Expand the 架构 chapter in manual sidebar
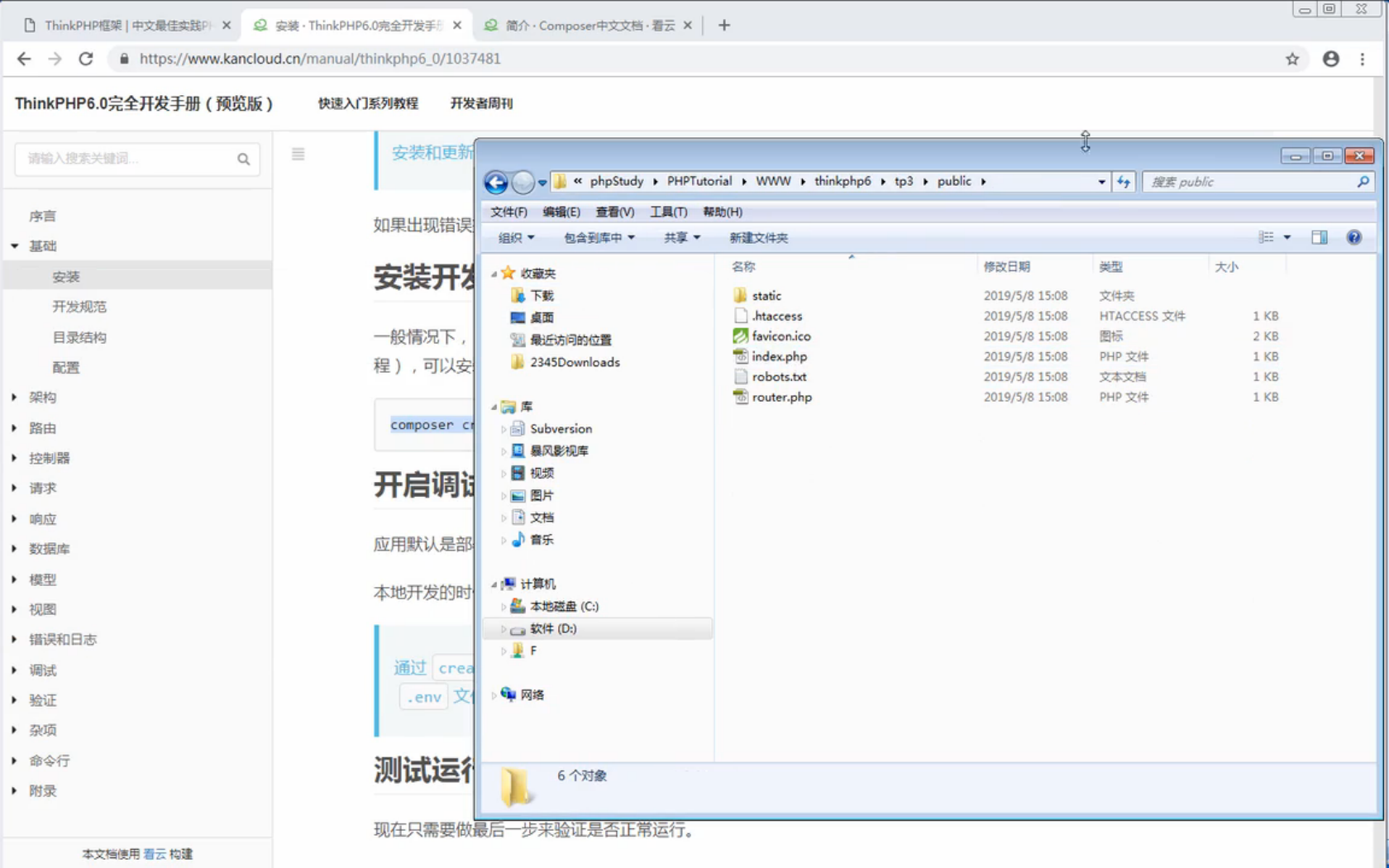Image resolution: width=1389 pixels, height=868 pixels. tap(14, 398)
